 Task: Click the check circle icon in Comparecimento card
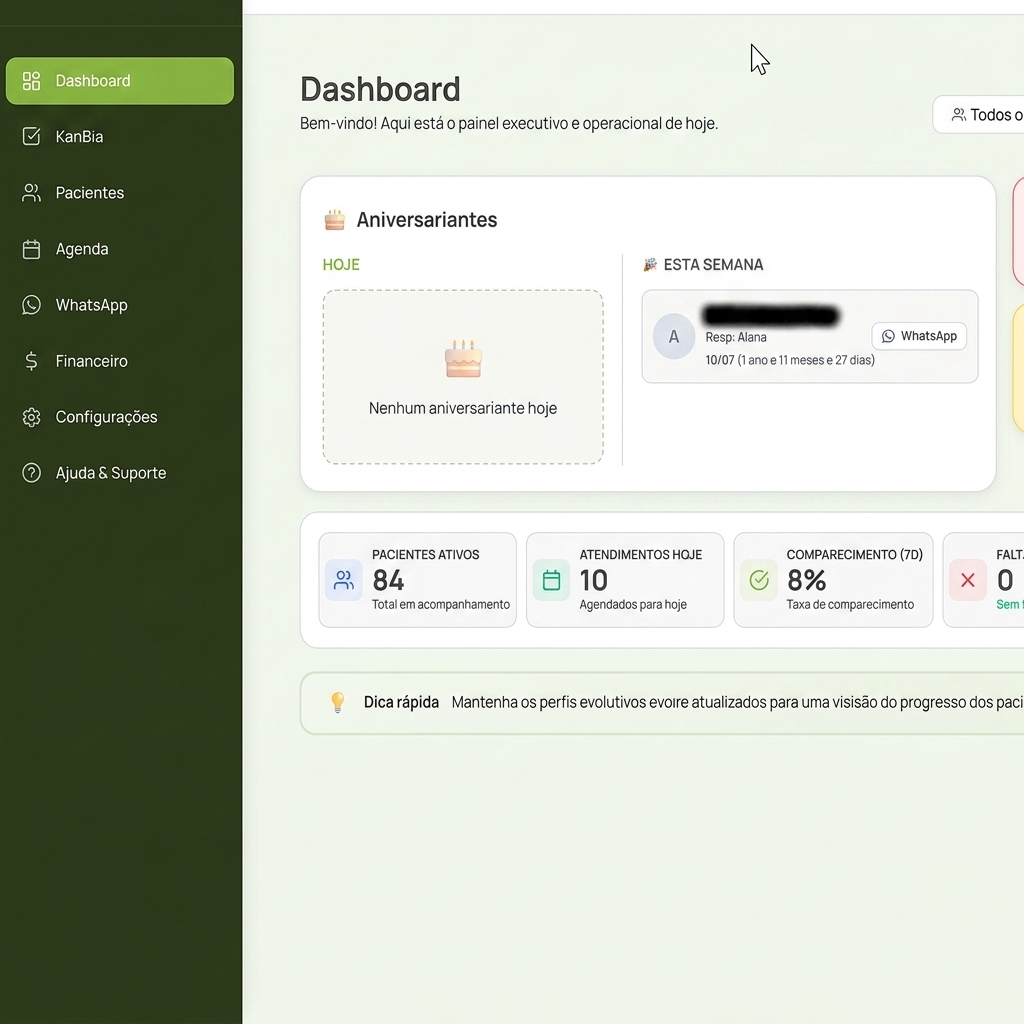[x=759, y=580]
